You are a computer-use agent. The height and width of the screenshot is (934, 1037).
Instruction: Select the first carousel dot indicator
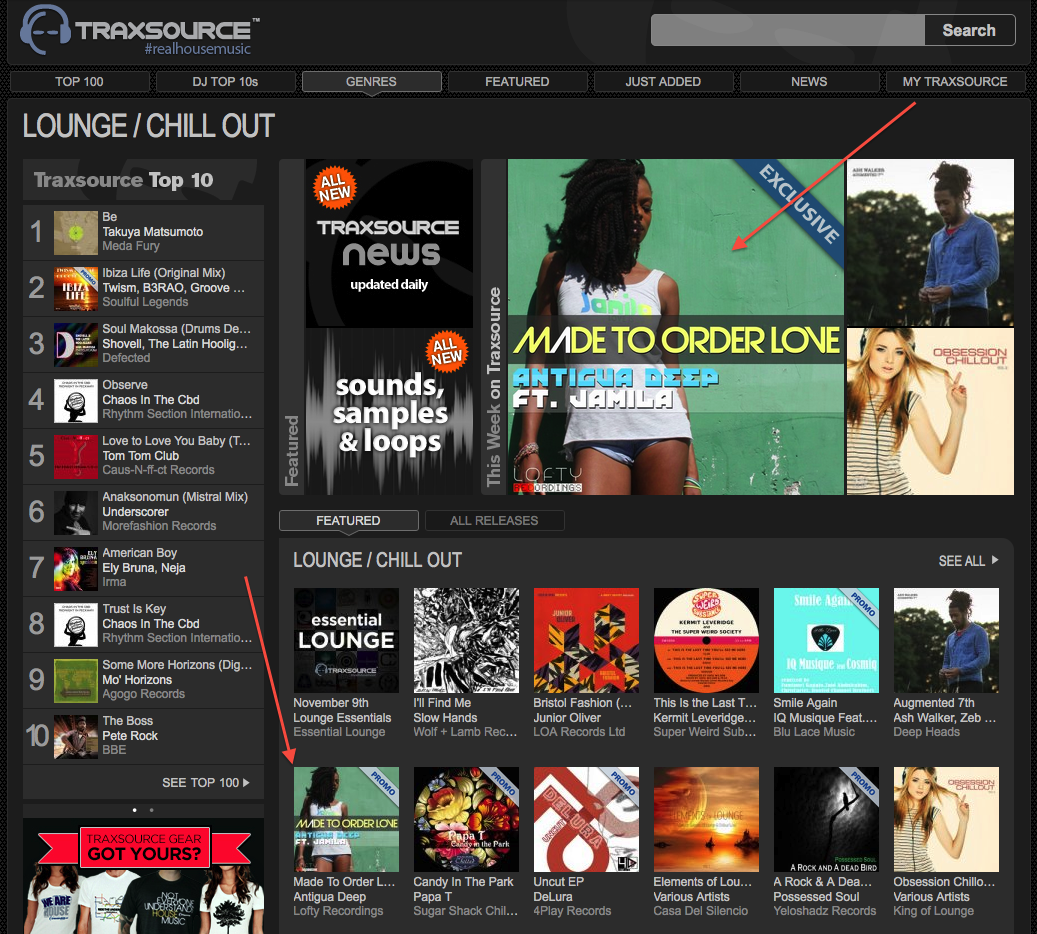click(135, 810)
